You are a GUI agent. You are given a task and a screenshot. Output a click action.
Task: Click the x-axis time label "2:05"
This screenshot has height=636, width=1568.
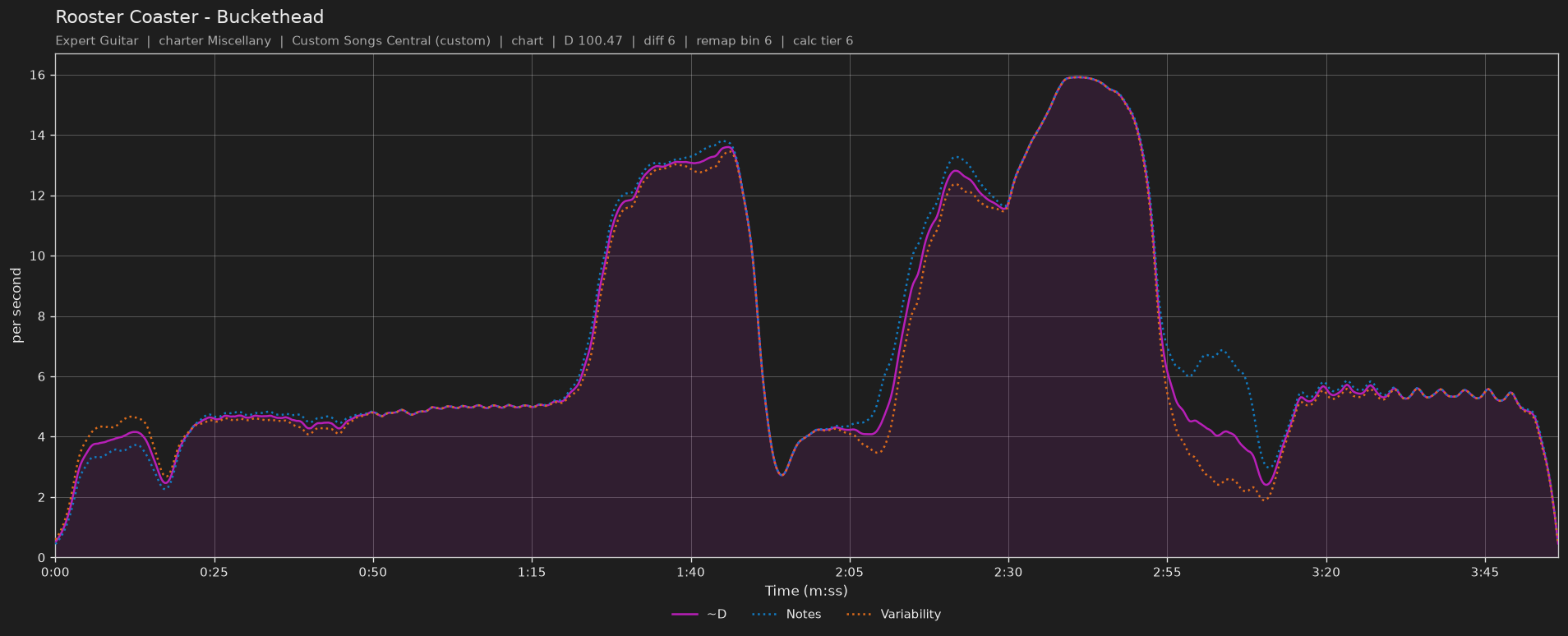tap(850, 573)
